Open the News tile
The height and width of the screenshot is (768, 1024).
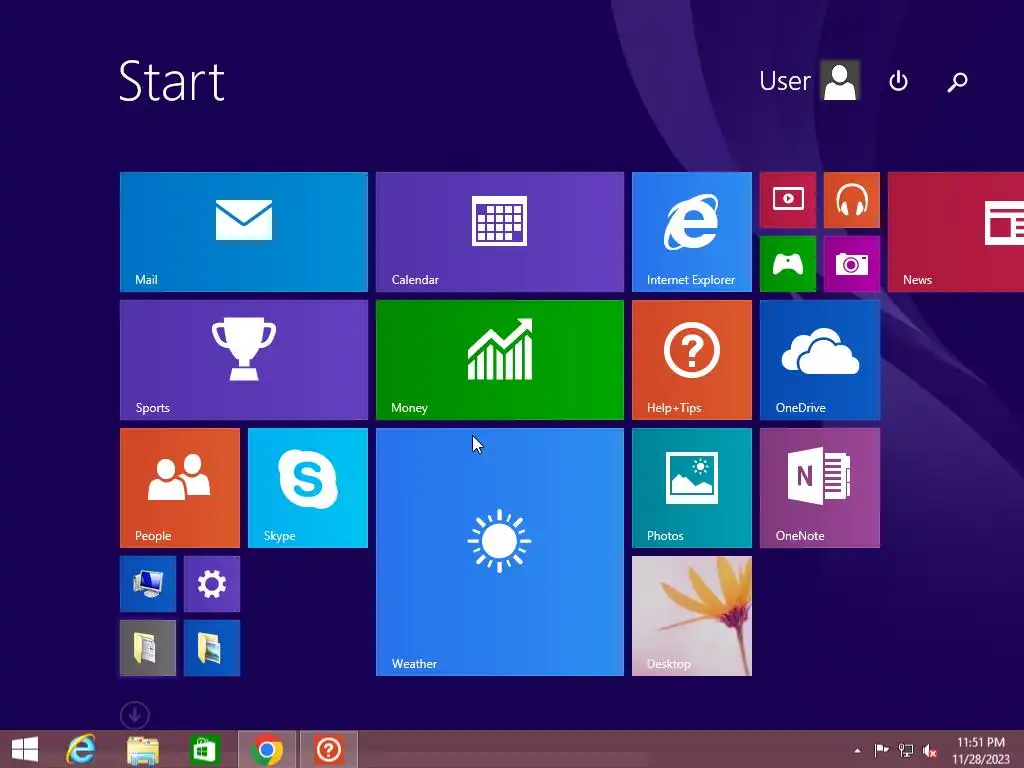coord(955,232)
